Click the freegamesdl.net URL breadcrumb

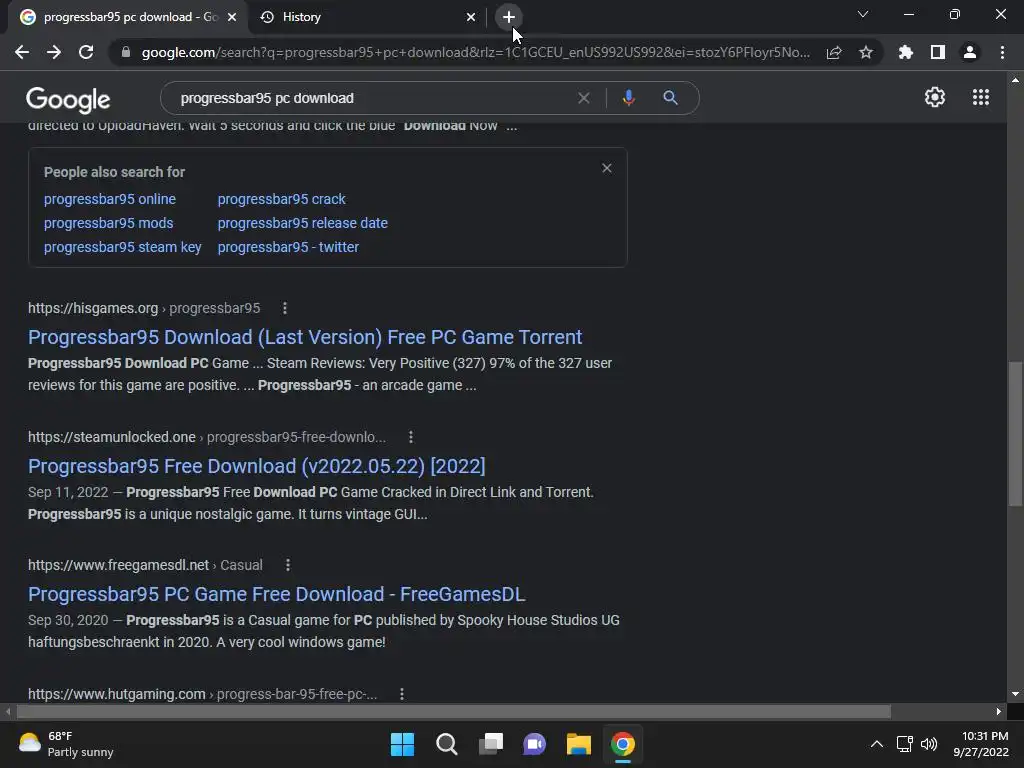(145, 566)
